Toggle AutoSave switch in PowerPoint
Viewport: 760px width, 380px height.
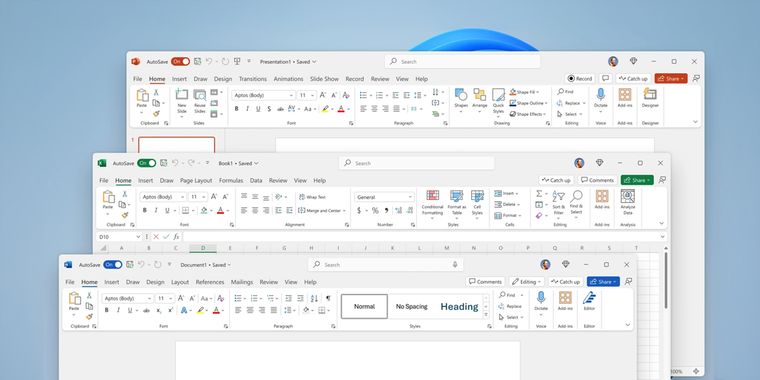coord(180,62)
